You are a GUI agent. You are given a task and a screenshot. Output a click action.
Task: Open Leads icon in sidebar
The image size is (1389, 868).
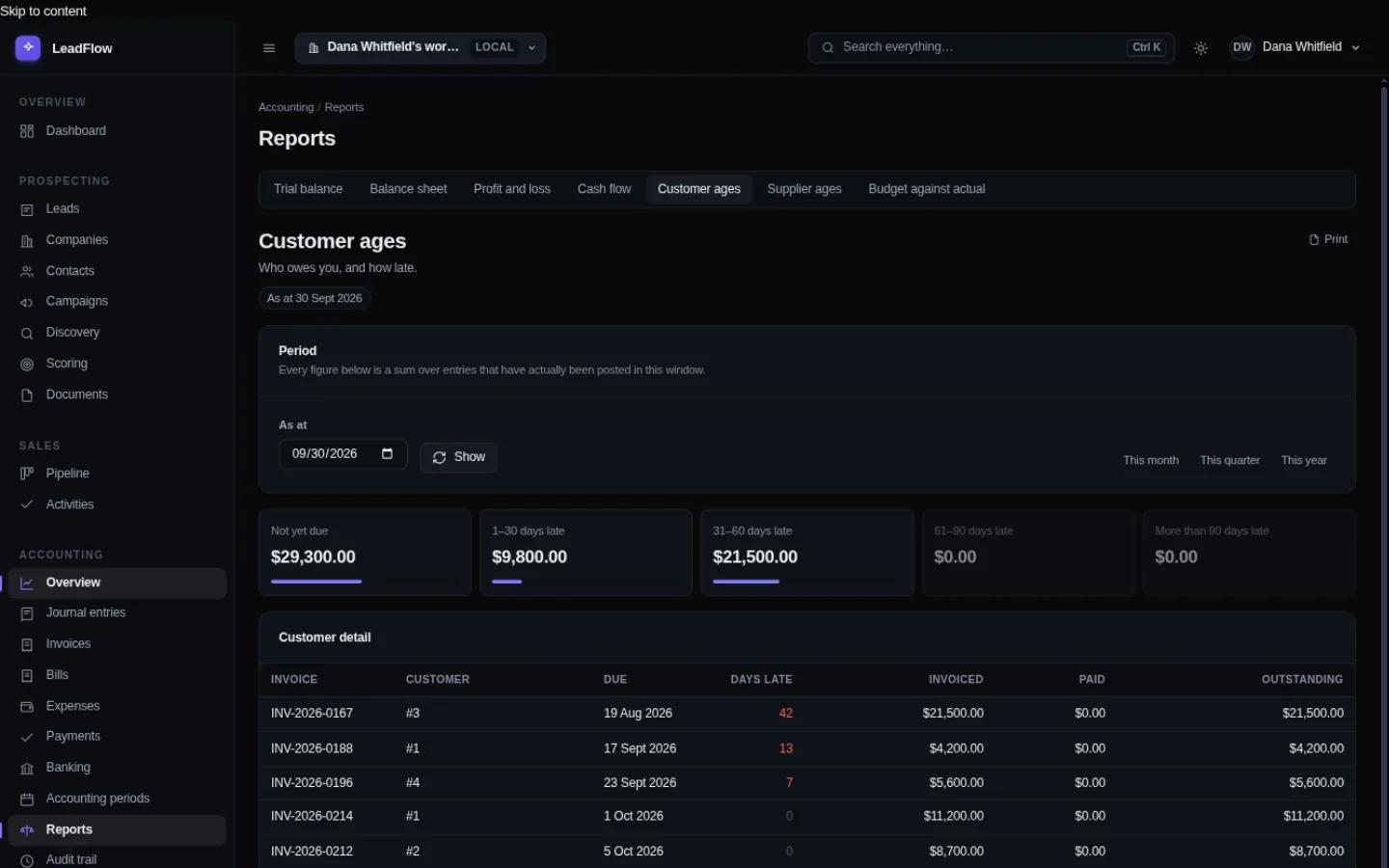point(27,209)
